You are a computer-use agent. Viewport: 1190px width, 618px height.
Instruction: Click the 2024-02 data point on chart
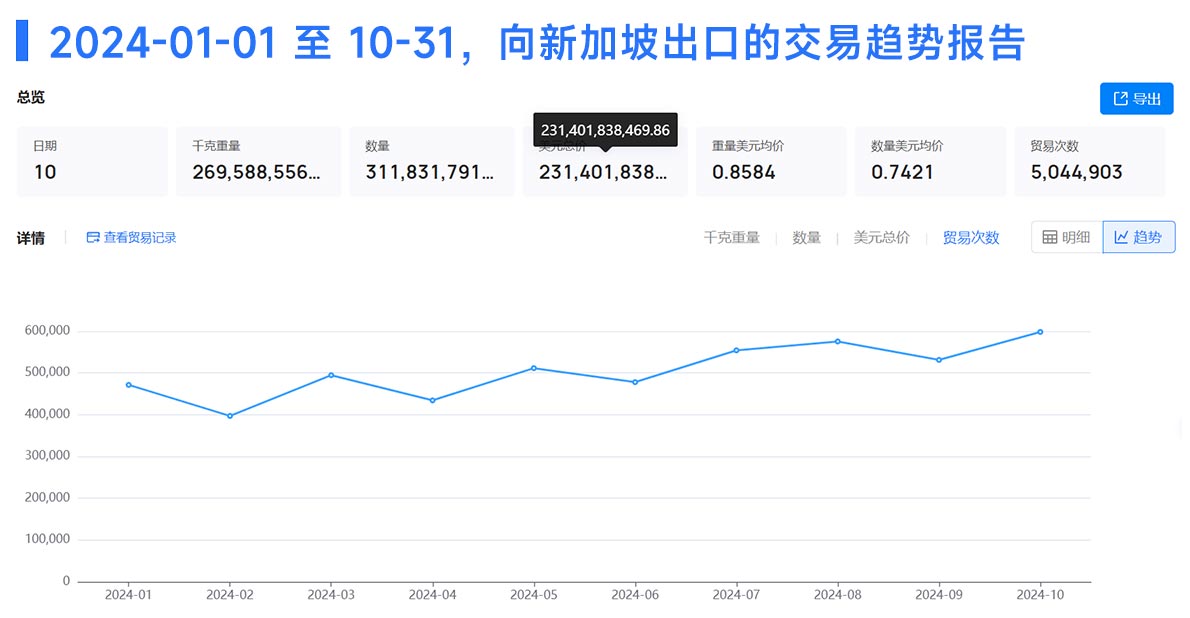click(x=230, y=416)
